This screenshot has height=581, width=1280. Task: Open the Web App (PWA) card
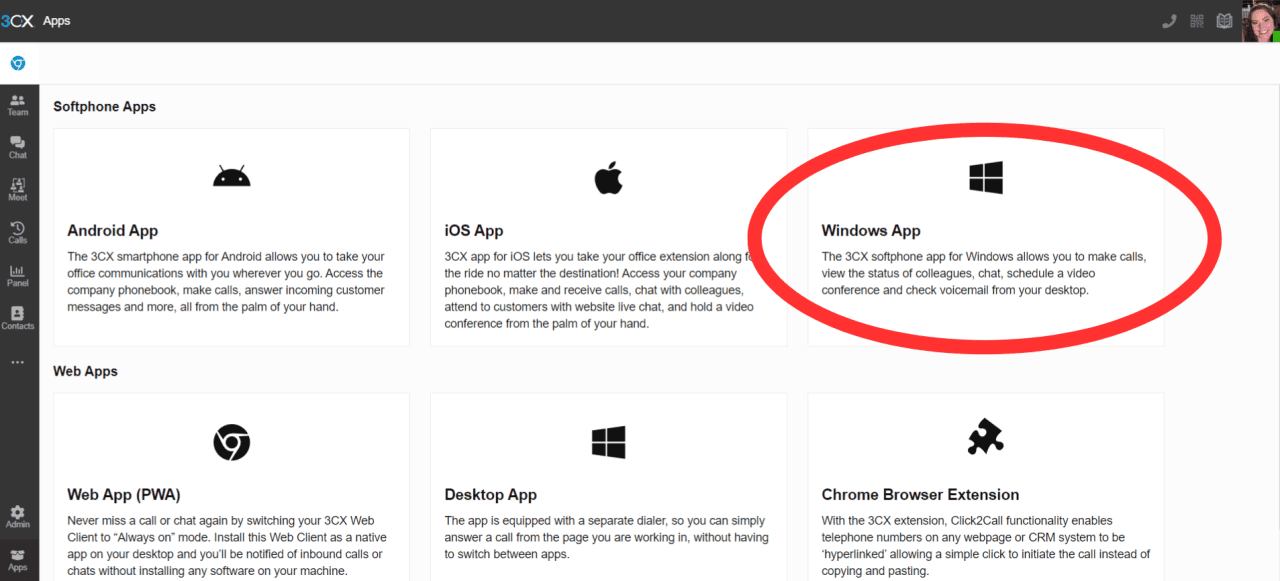tap(232, 487)
